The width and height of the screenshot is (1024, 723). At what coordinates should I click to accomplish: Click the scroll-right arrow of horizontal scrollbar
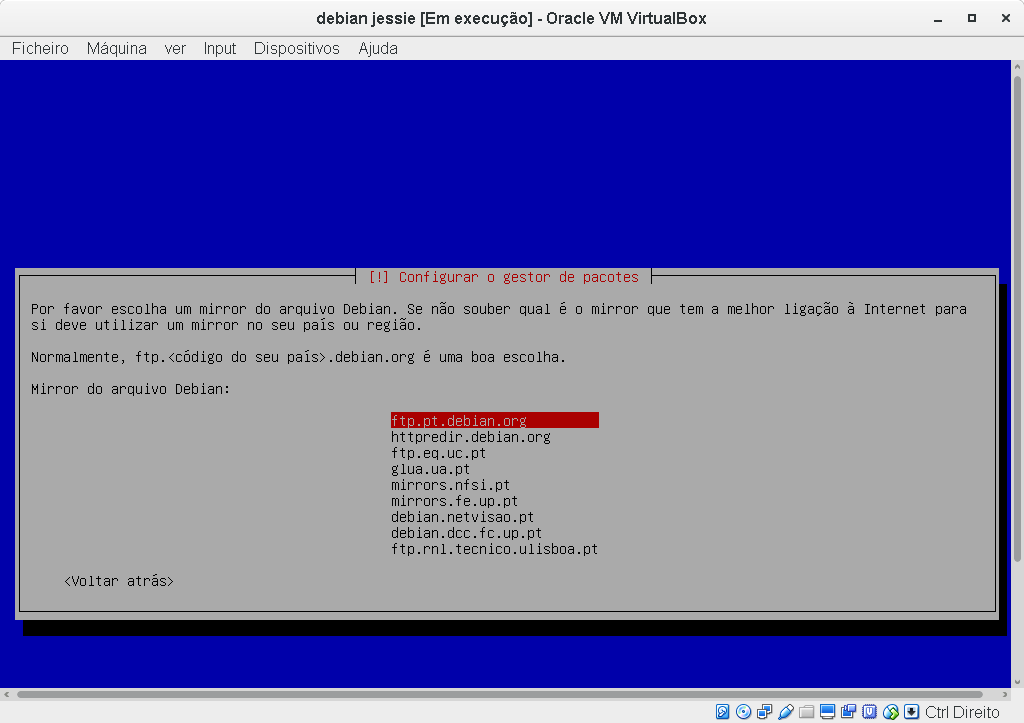pos(1005,694)
